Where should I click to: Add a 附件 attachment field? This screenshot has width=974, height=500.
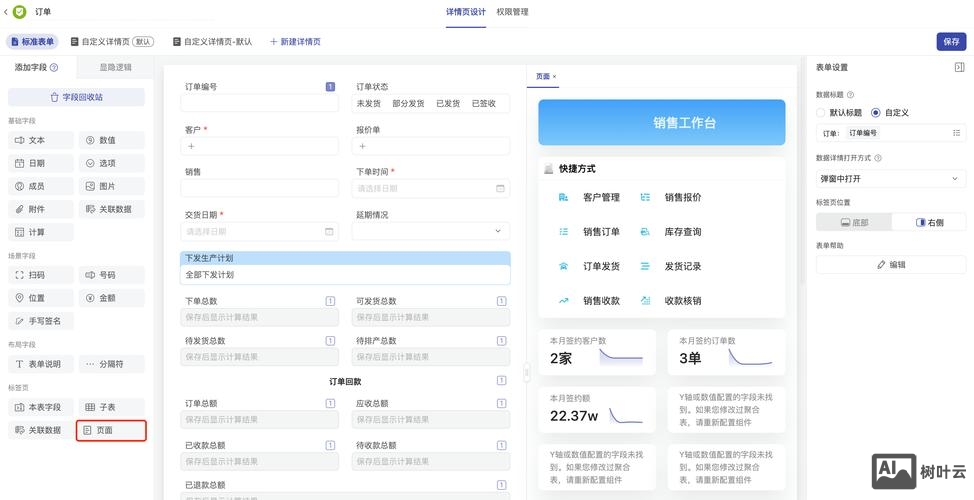click(x=40, y=209)
